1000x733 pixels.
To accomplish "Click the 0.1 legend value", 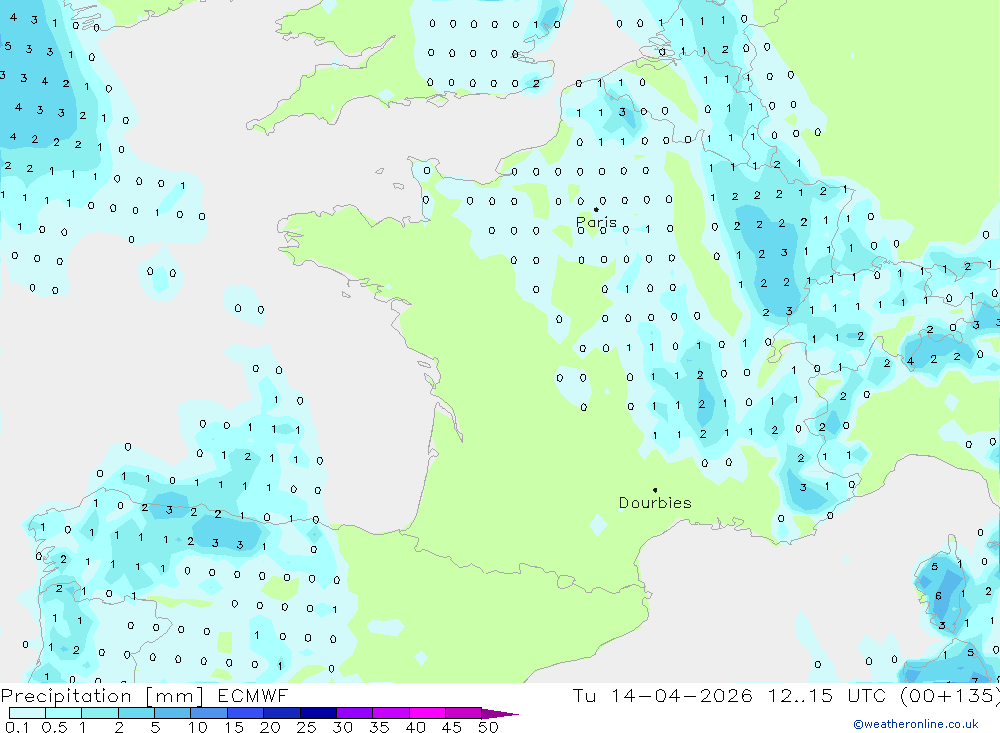I will coord(17,727).
